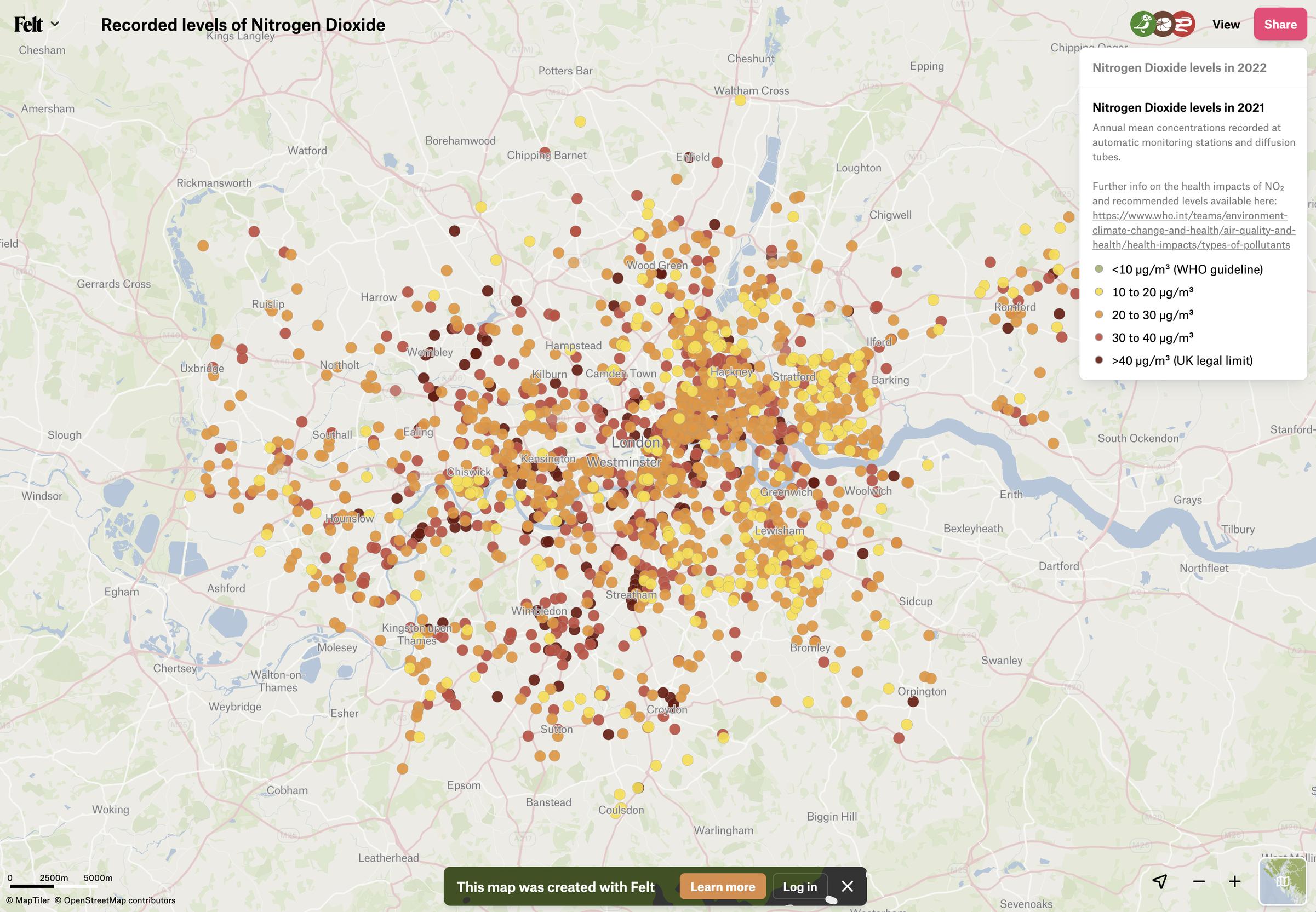Image resolution: width=1316 pixels, height=912 pixels.
Task: Click the Orpington map label
Action: point(922,691)
